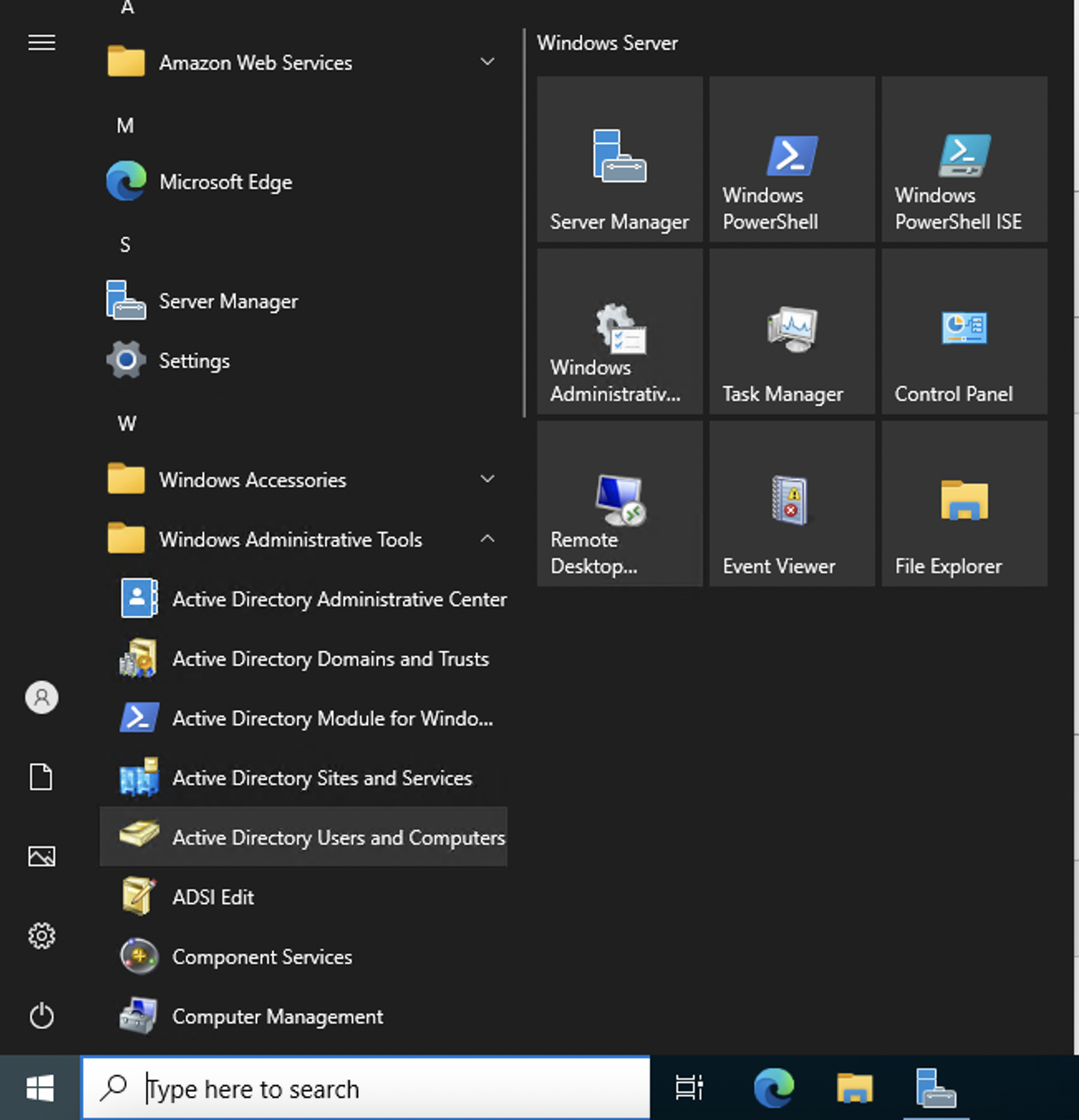Open Active Directory Domains and Trusts
The height and width of the screenshot is (1120, 1079).
303,659
